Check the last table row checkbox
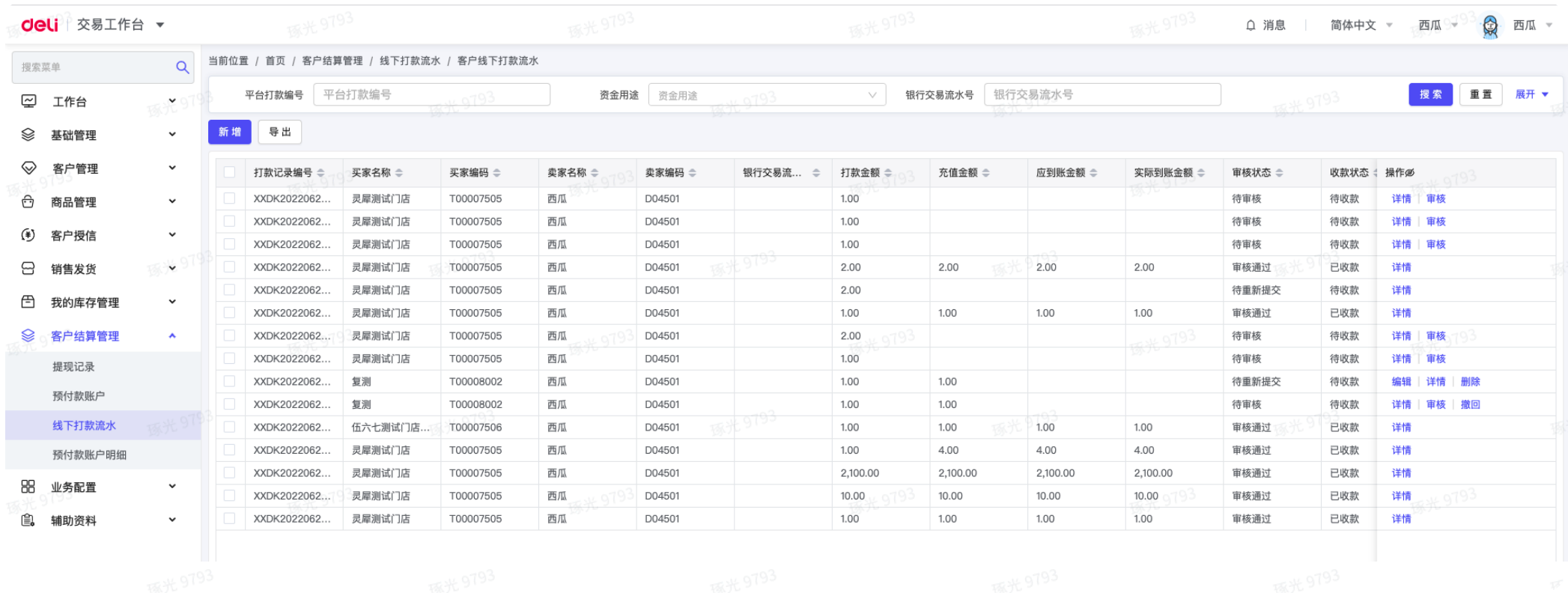The width and height of the screenshot is (1568, 593). click(229, 519)
